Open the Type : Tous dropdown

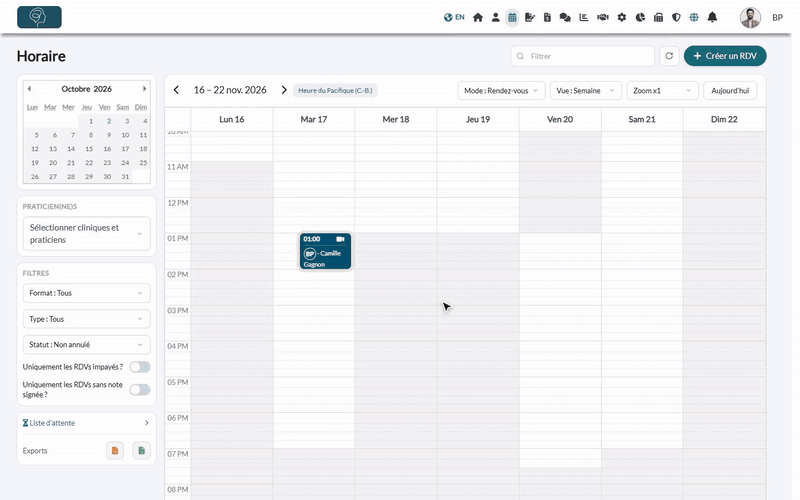point(86,319)
